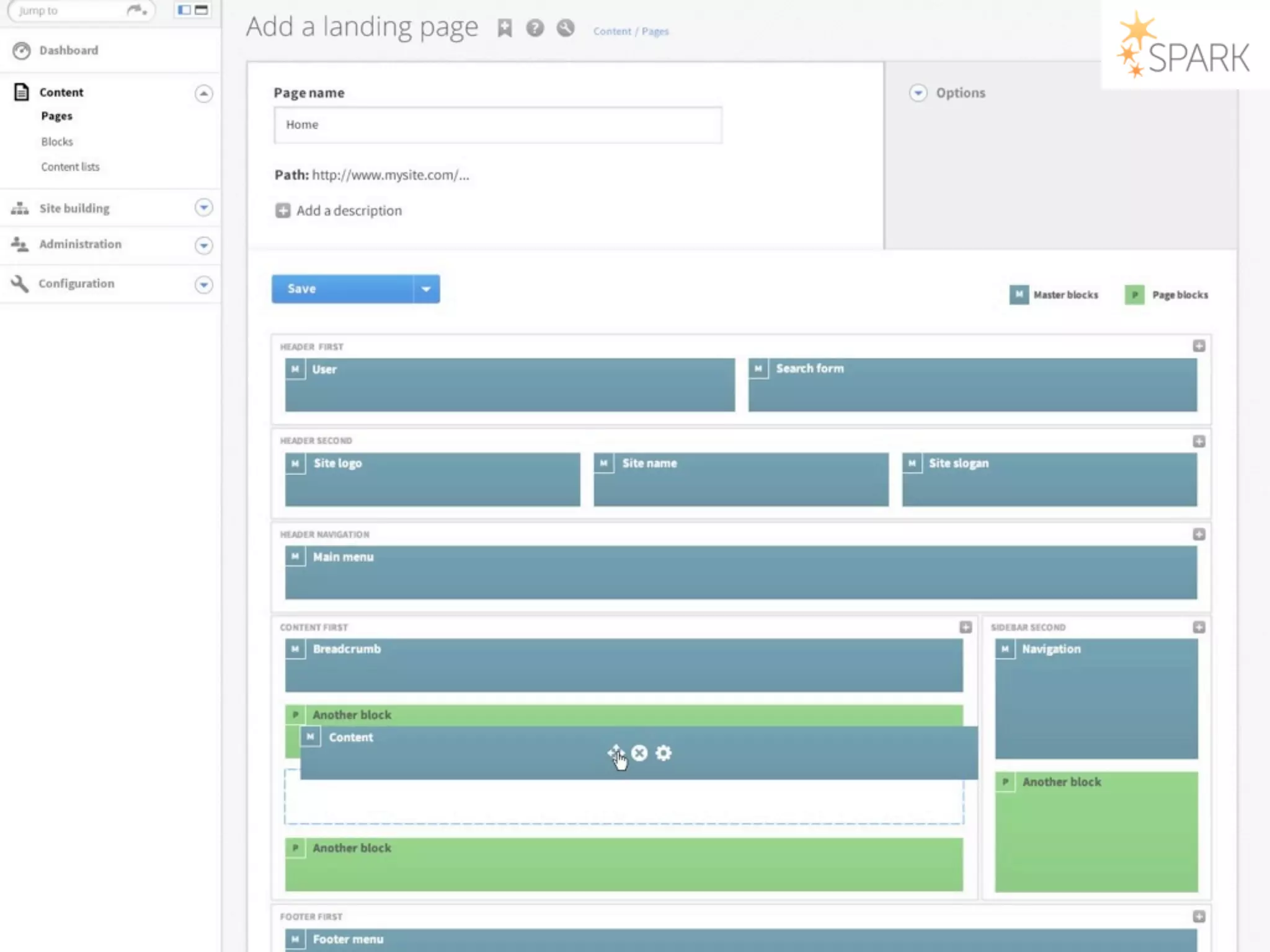This screenshot has width=1270, height=952.
Task: Expand the Site building menu
Action: tap(203, 208)
